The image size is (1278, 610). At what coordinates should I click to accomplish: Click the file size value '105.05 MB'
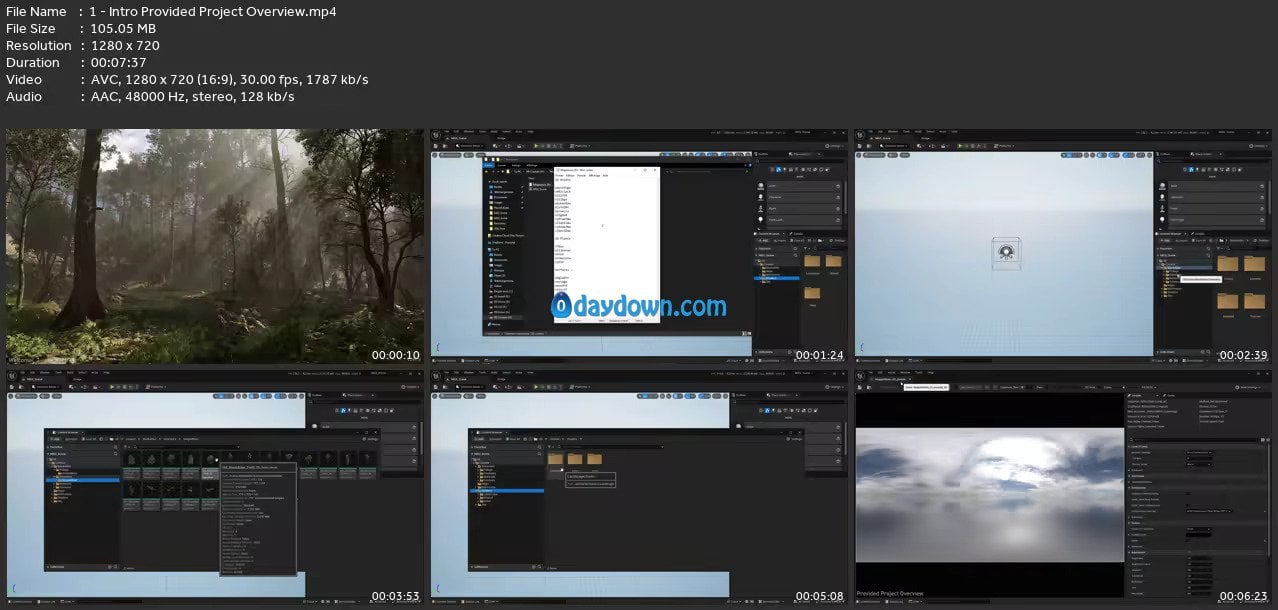pos(124,29)
